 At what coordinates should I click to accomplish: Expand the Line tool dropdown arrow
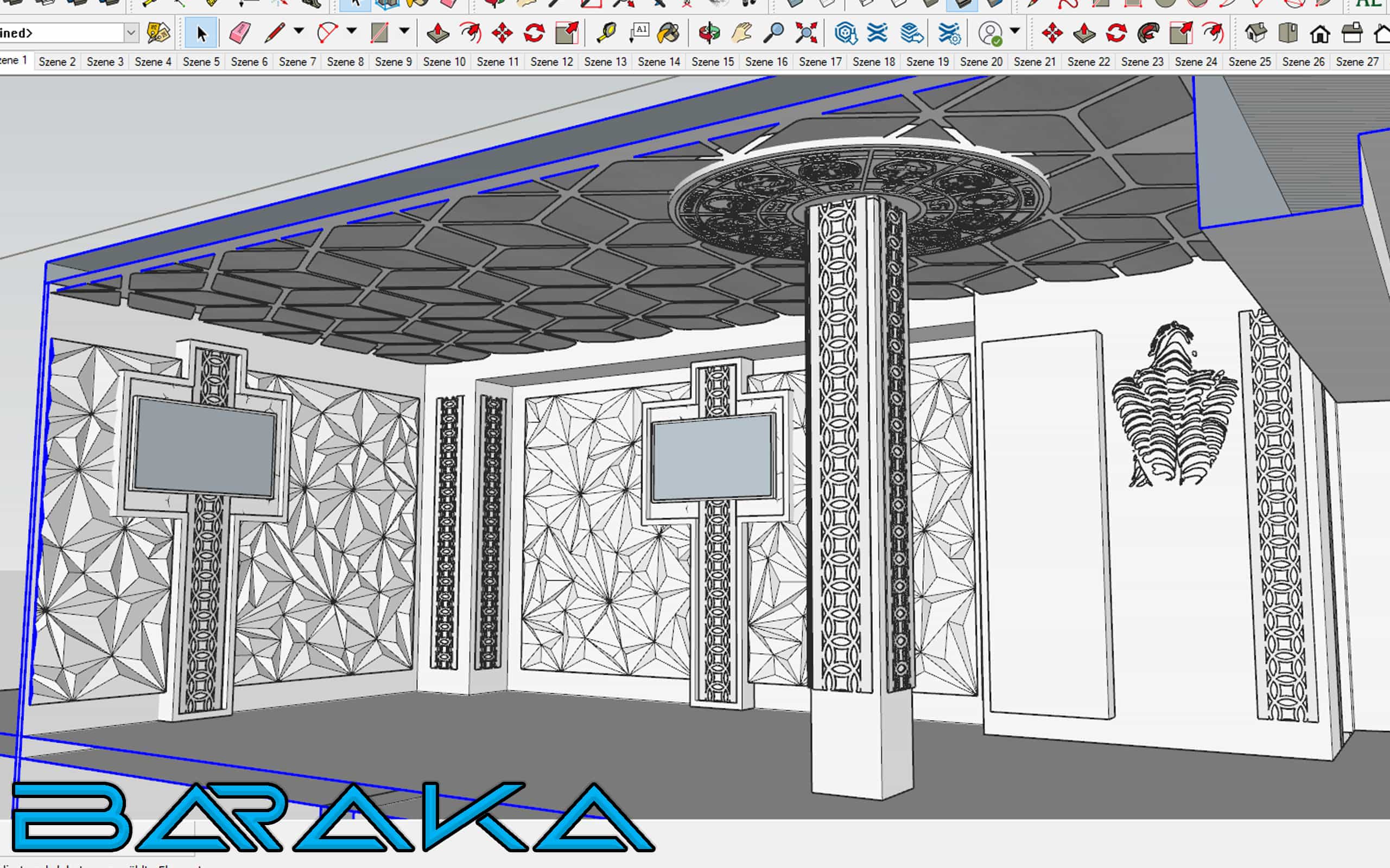299,30
